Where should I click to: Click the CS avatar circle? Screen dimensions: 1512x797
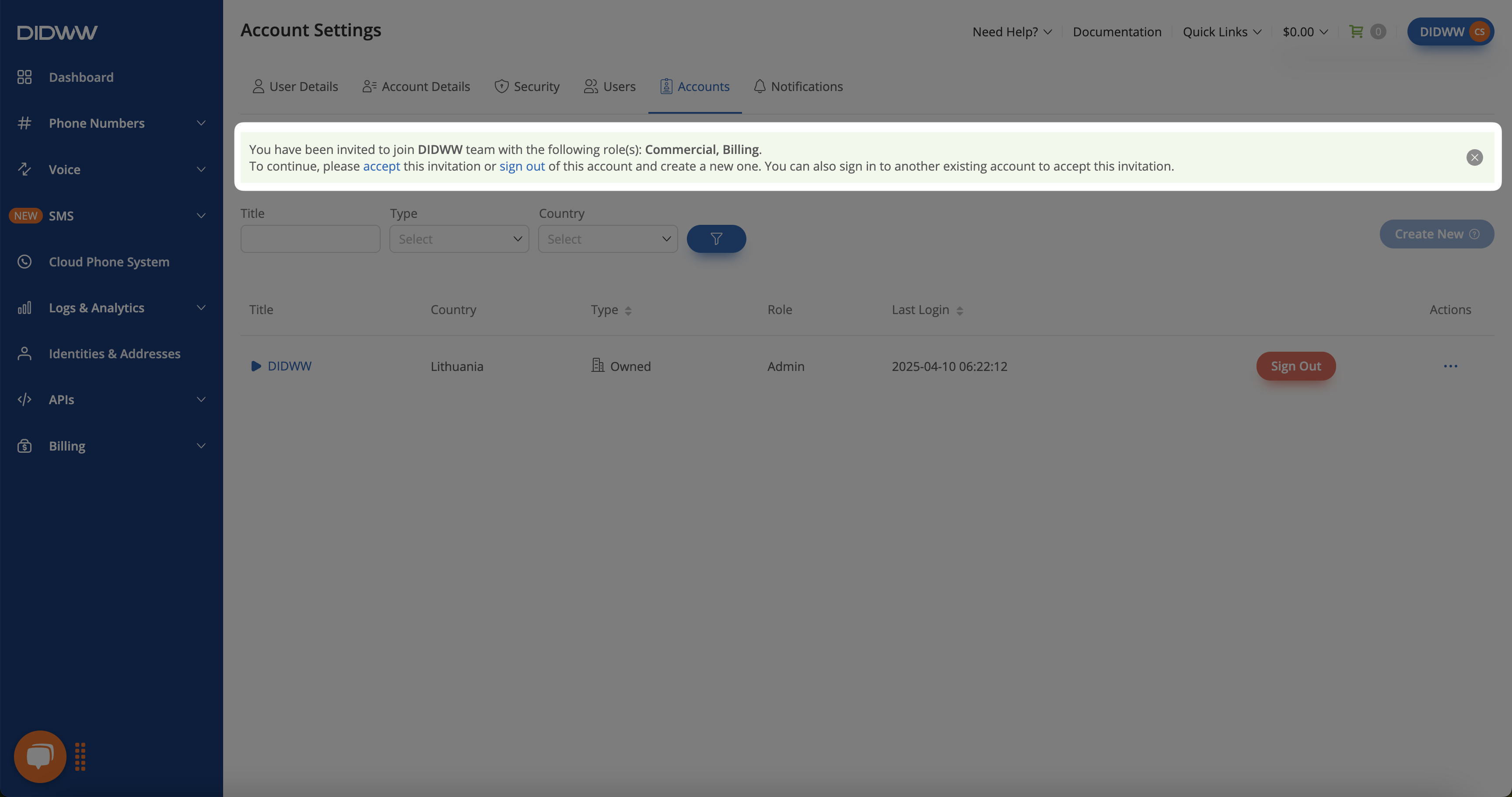point(1479,31)
